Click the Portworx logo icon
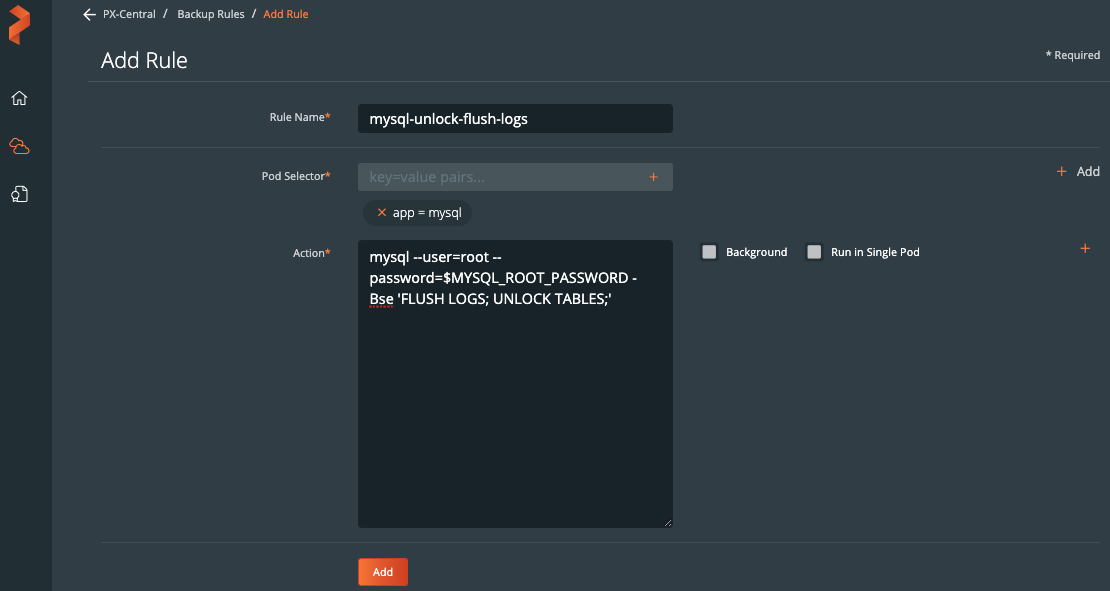 19,25
